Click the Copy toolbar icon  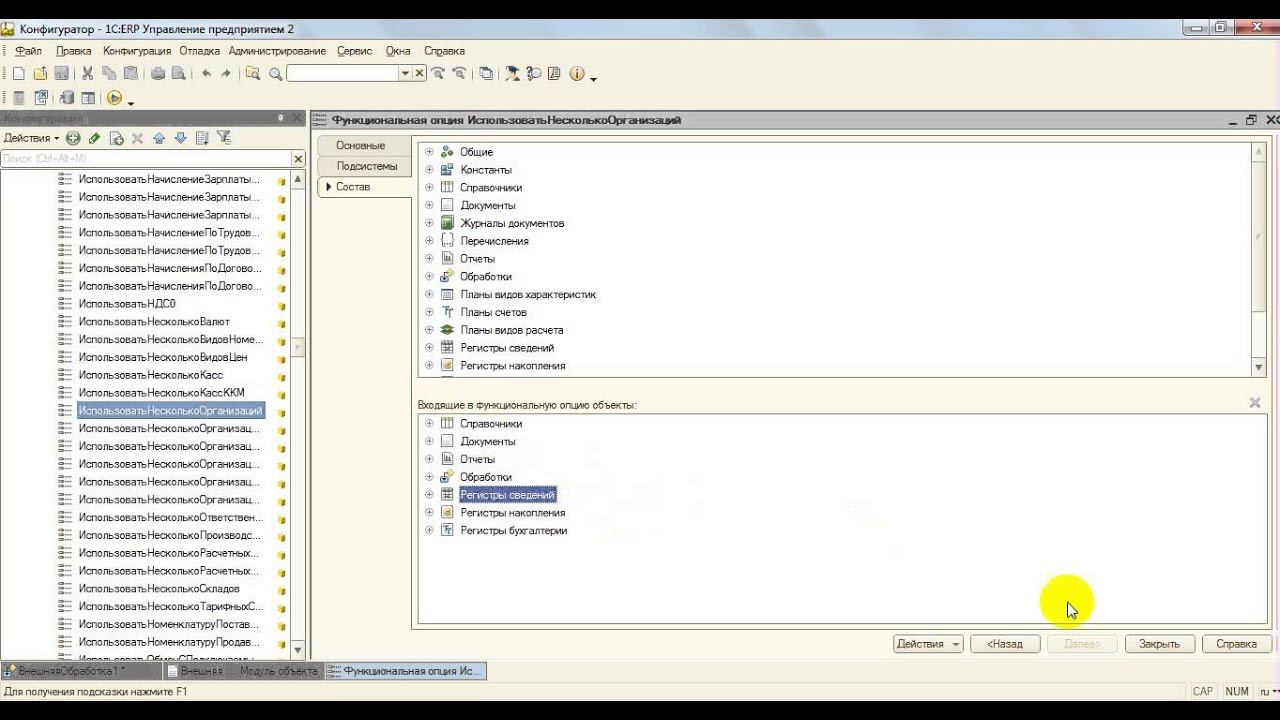pyautogui.click(x=109, y=73)
